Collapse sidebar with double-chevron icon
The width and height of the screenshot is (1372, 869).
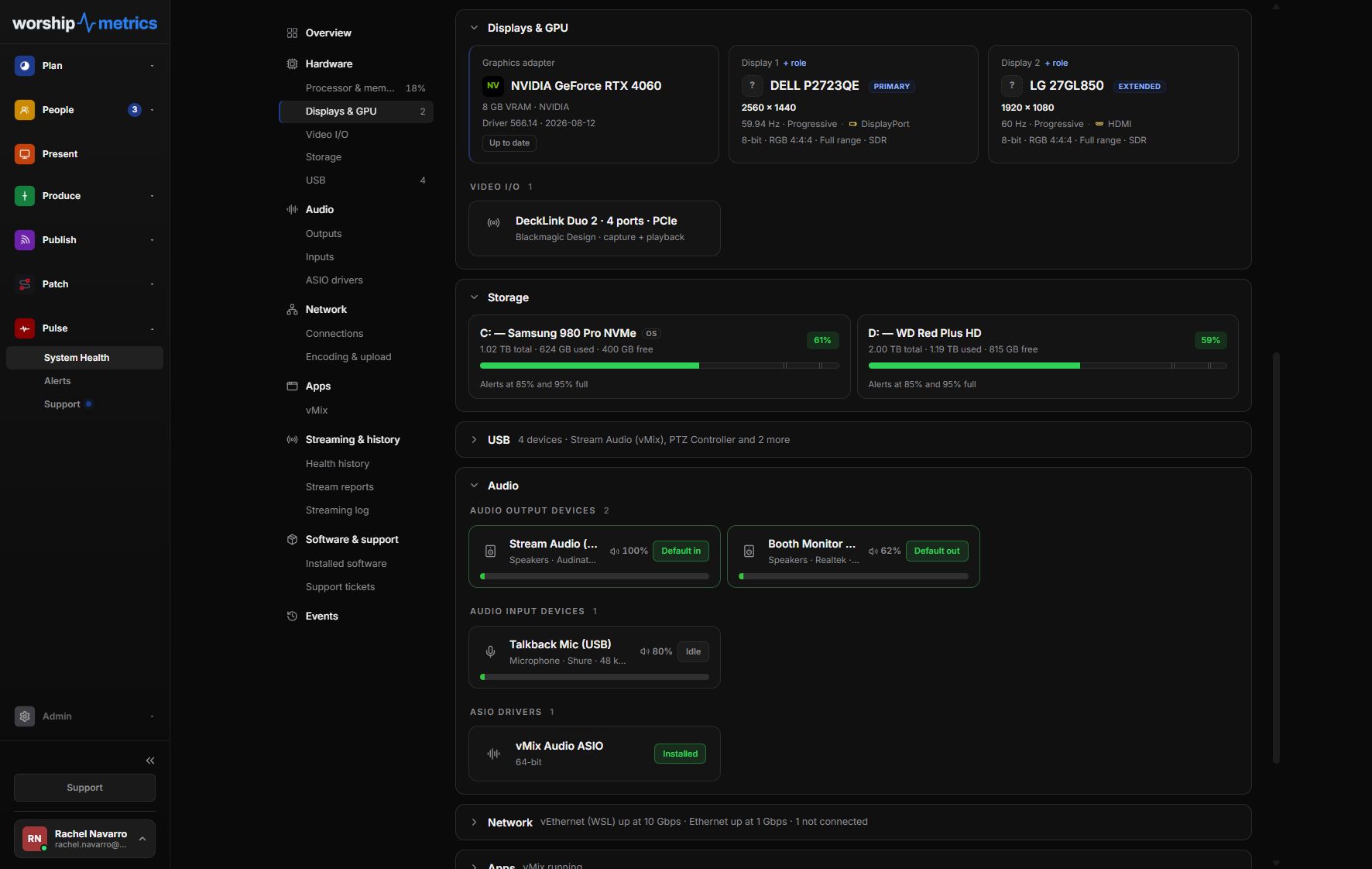coord(150,761)
